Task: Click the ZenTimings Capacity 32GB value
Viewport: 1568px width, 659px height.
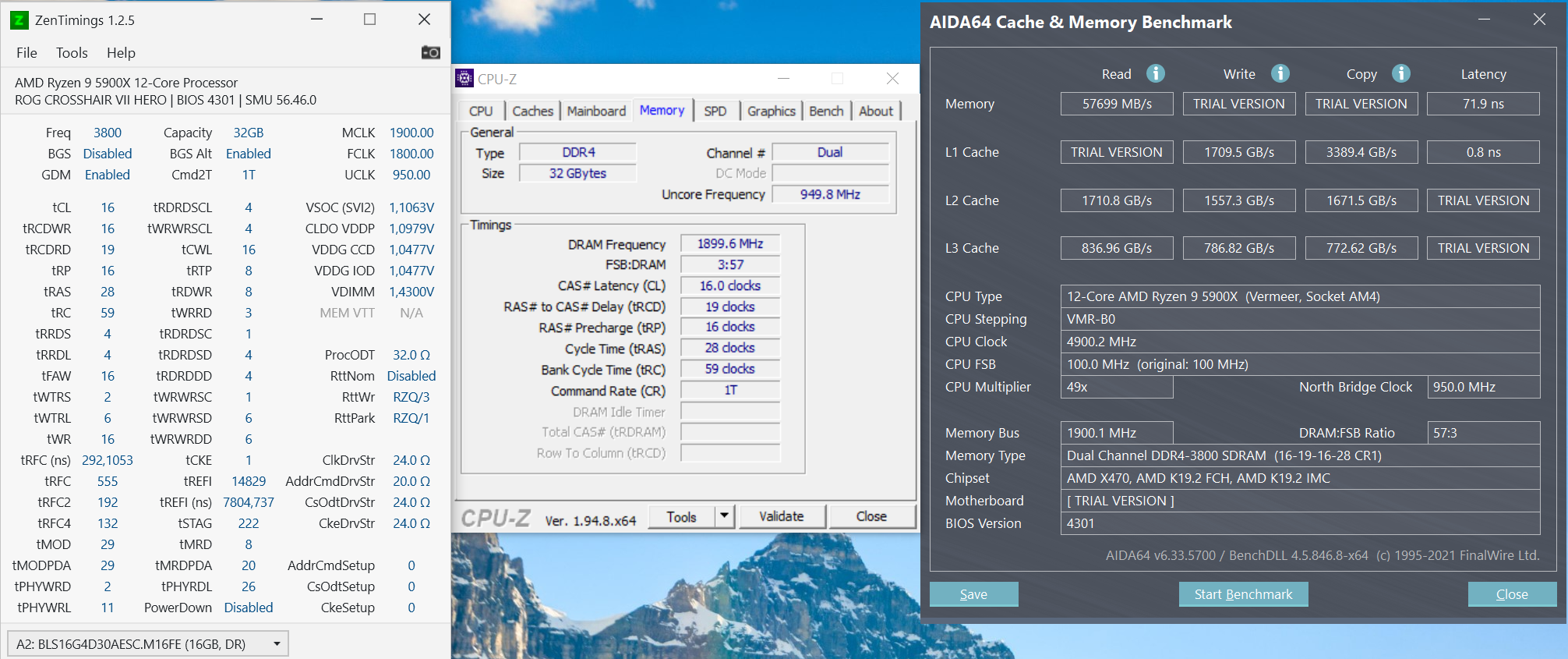Action: [249, 133]
